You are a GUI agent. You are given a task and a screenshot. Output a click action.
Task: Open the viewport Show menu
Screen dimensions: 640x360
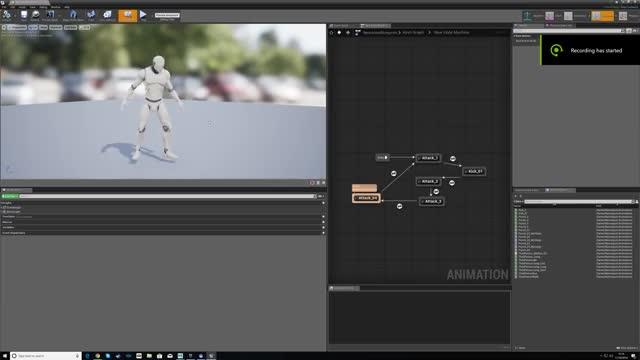point(43,27)
